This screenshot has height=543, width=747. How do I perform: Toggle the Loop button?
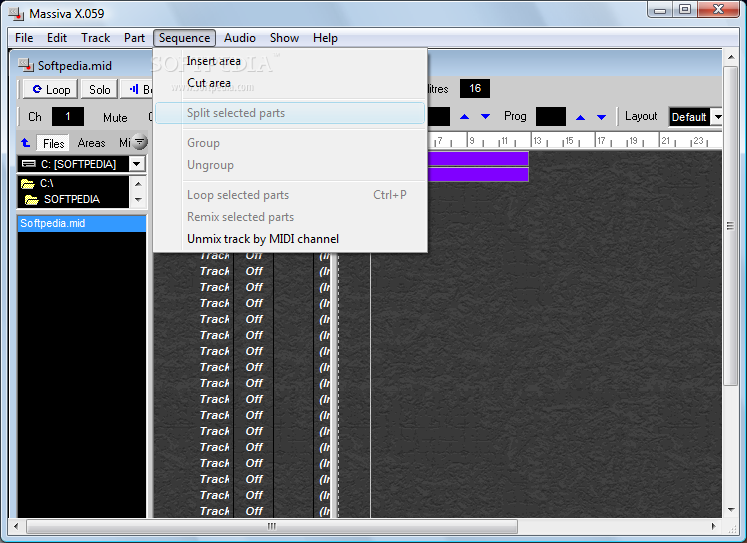tap(50, 90)
